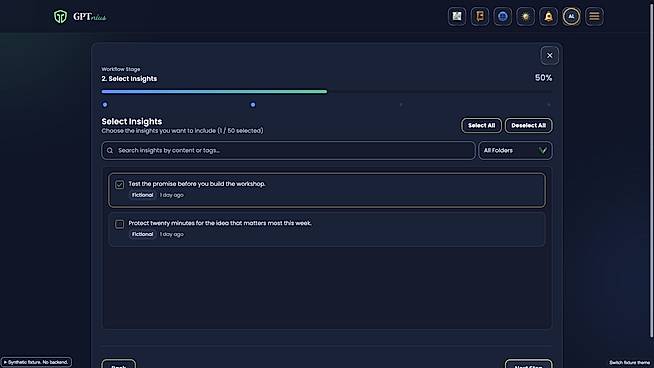The image size is (654, 368).
Task: Toggle the sun theme icon
Action: [x=526, y=17]
